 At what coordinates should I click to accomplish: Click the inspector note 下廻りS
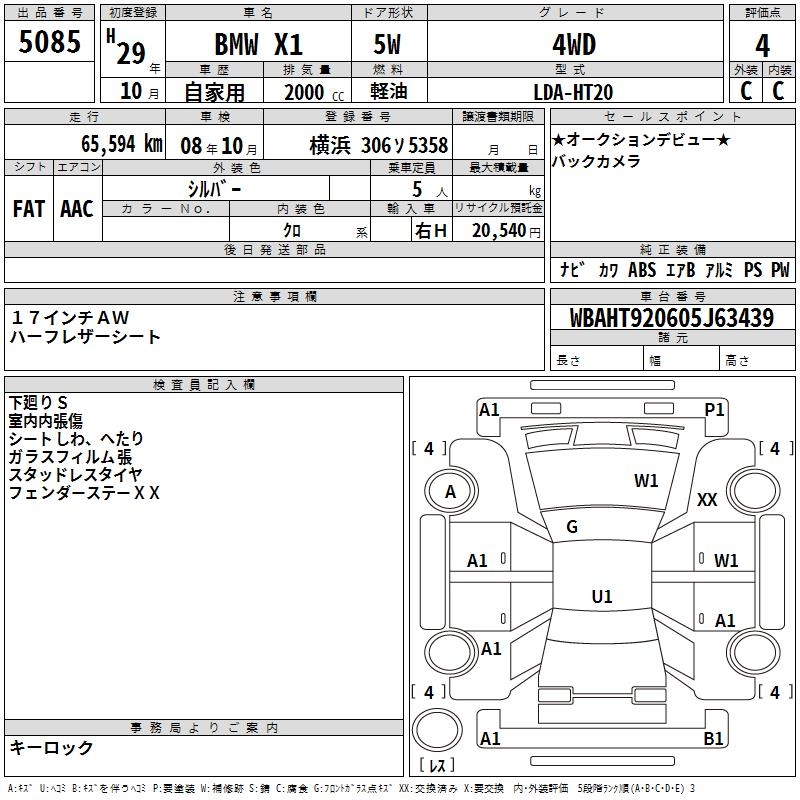point(38,403)
